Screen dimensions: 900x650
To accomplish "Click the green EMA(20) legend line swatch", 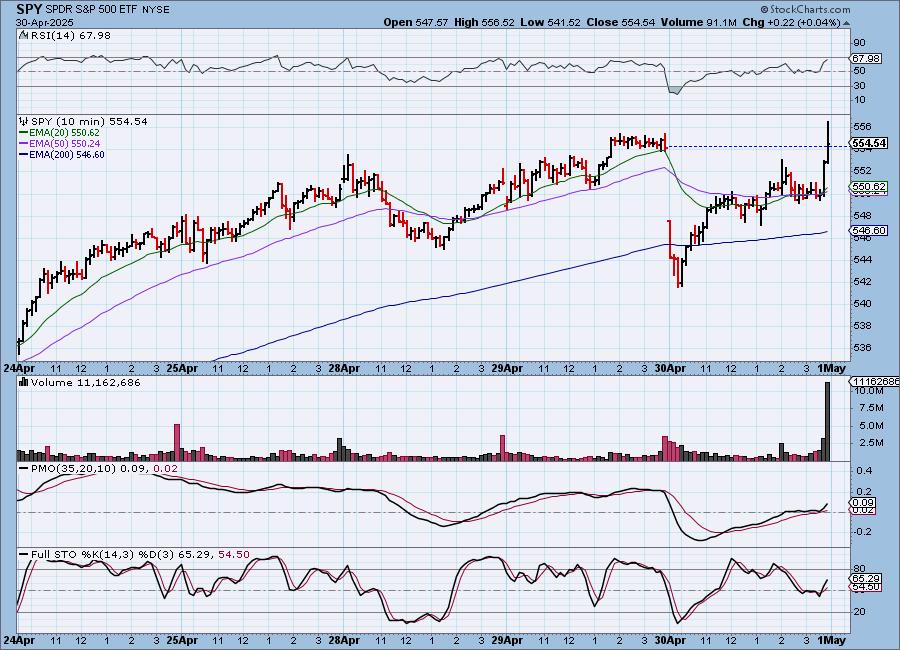I will click(24, 133).
